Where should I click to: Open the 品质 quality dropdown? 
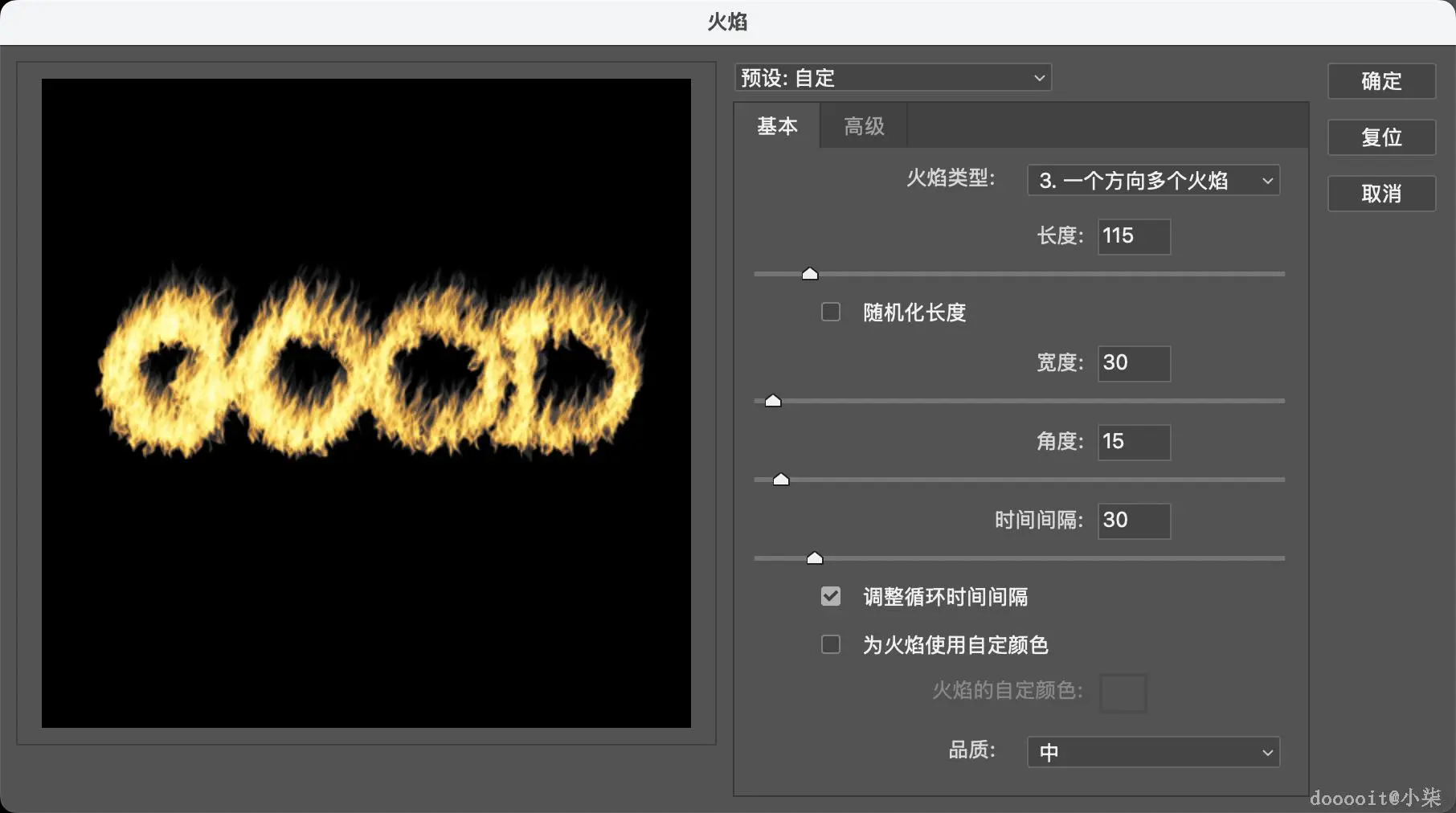coord(1152,752)
